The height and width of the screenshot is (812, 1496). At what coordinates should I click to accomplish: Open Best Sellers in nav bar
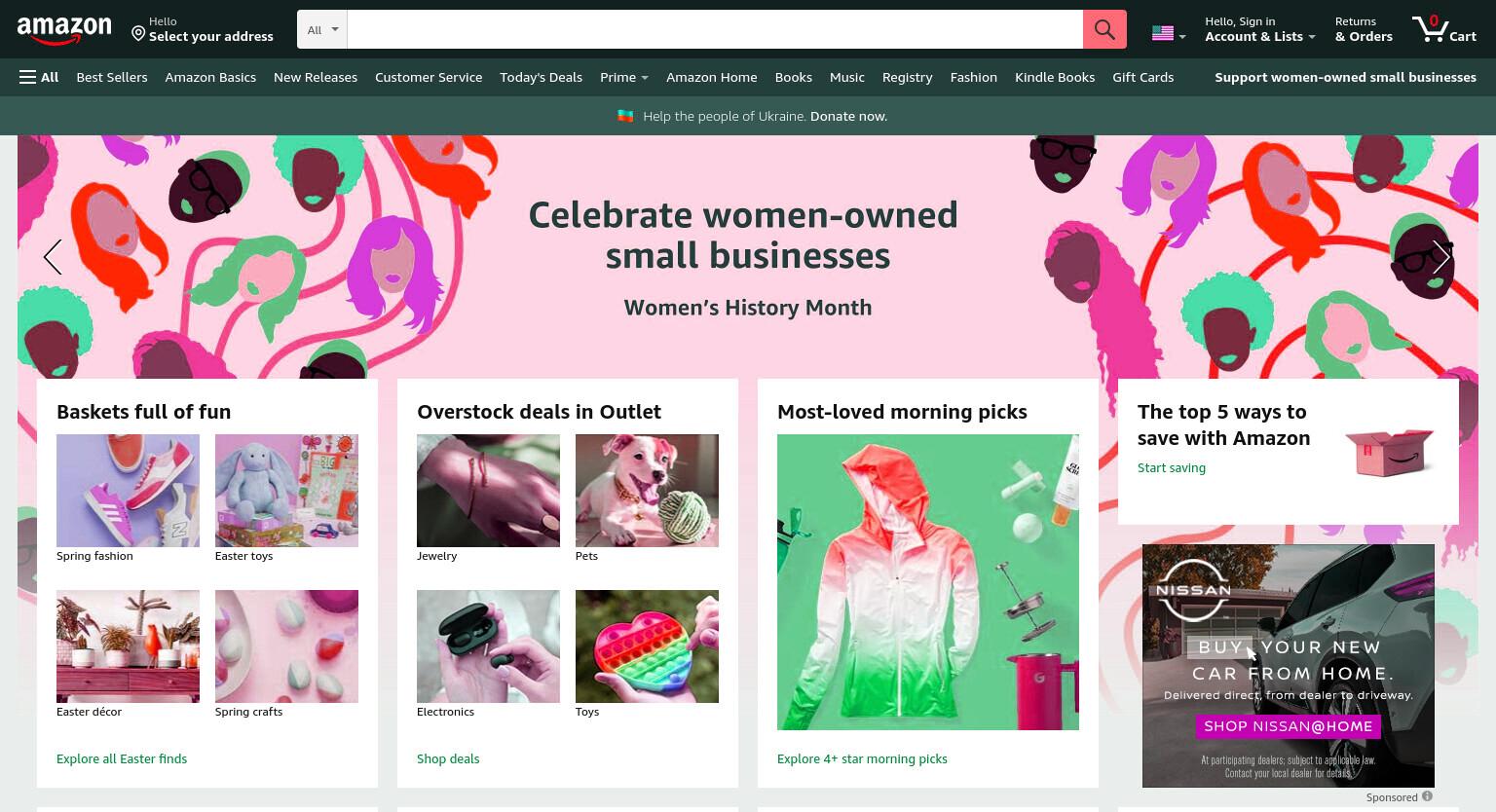click(x=112, y=77)
